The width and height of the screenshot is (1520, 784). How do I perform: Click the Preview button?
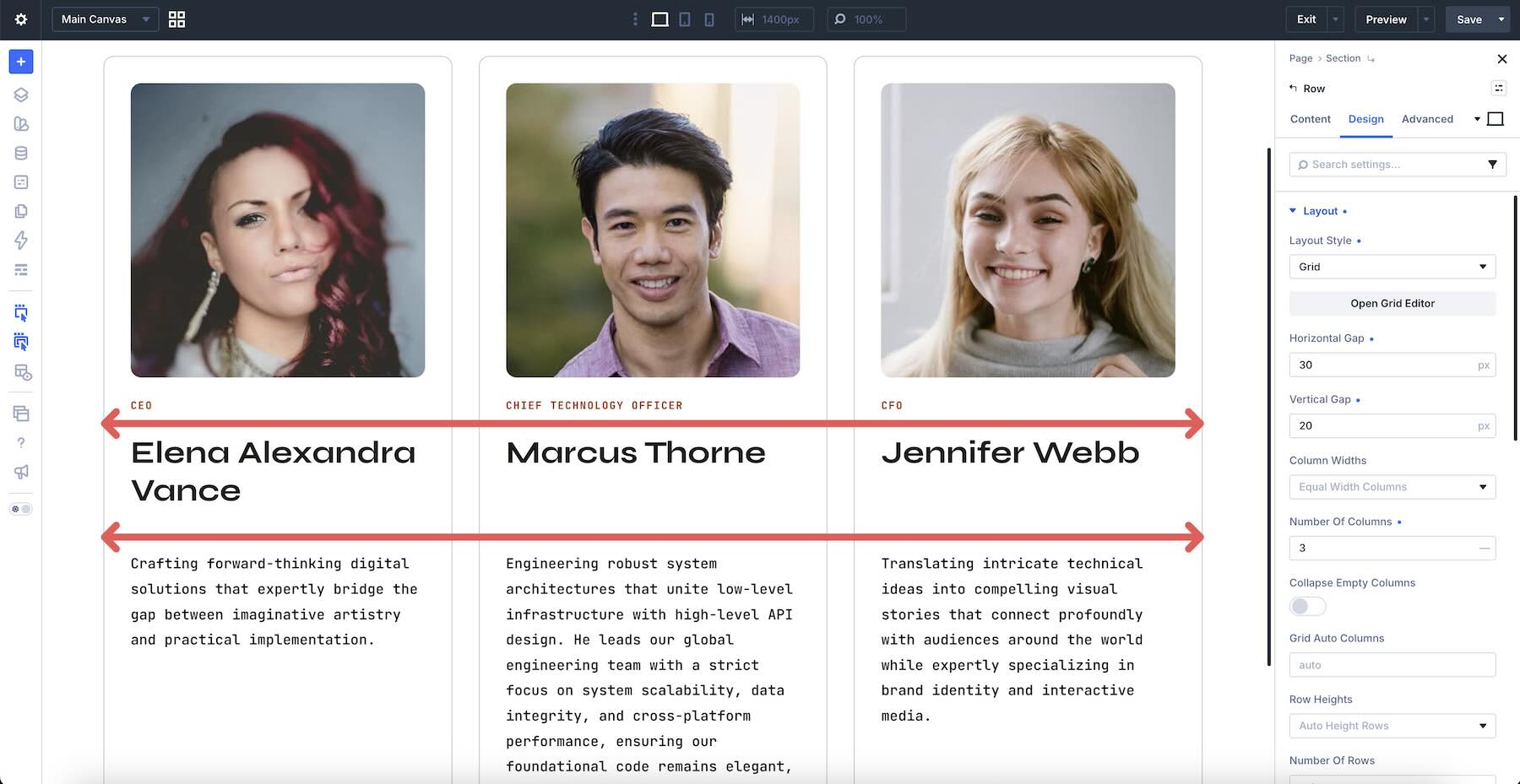point(1386,19)
